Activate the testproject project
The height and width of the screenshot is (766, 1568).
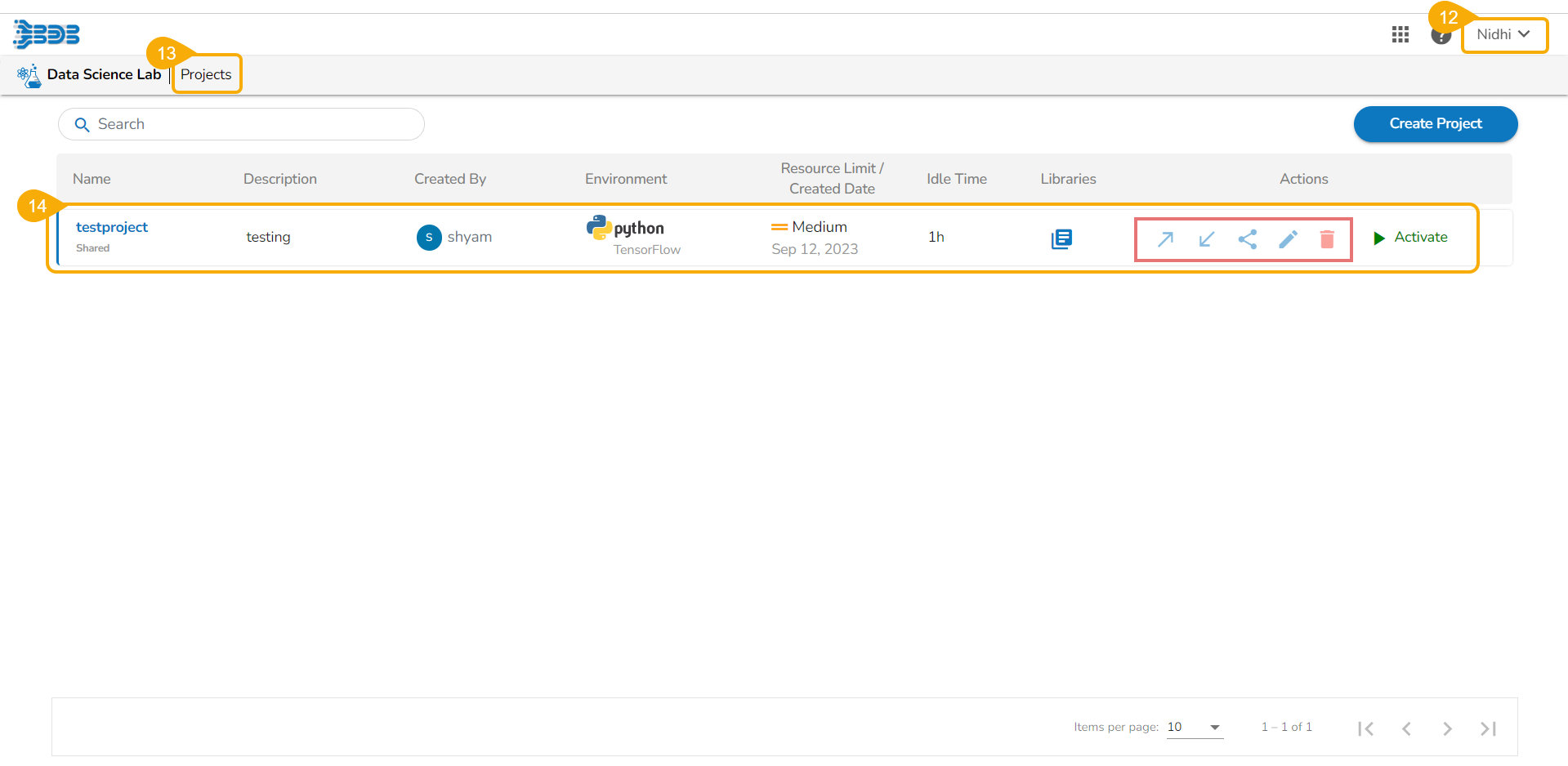click(1411, 237)
